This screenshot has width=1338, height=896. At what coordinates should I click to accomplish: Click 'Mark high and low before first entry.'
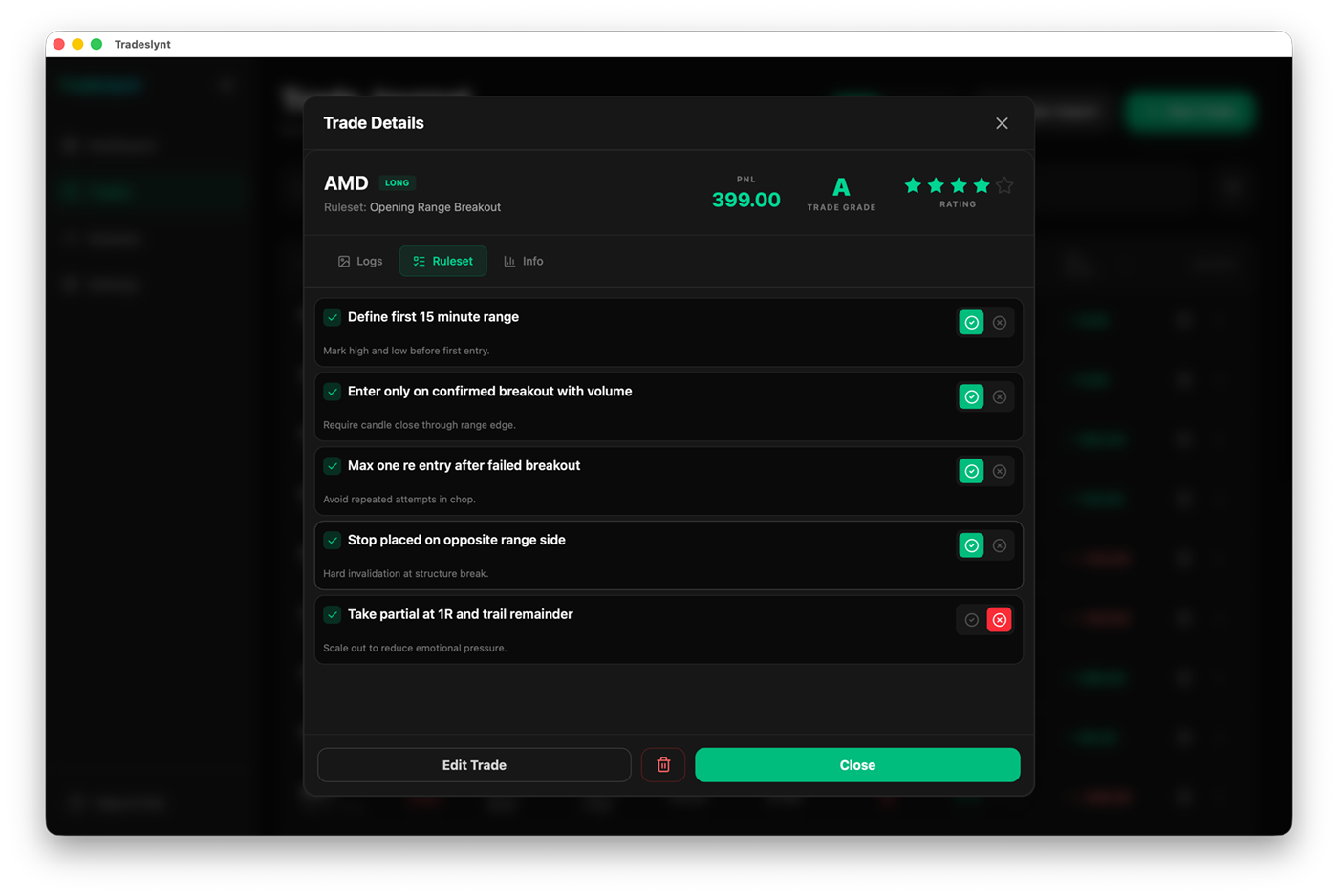[x=406, y=351]
